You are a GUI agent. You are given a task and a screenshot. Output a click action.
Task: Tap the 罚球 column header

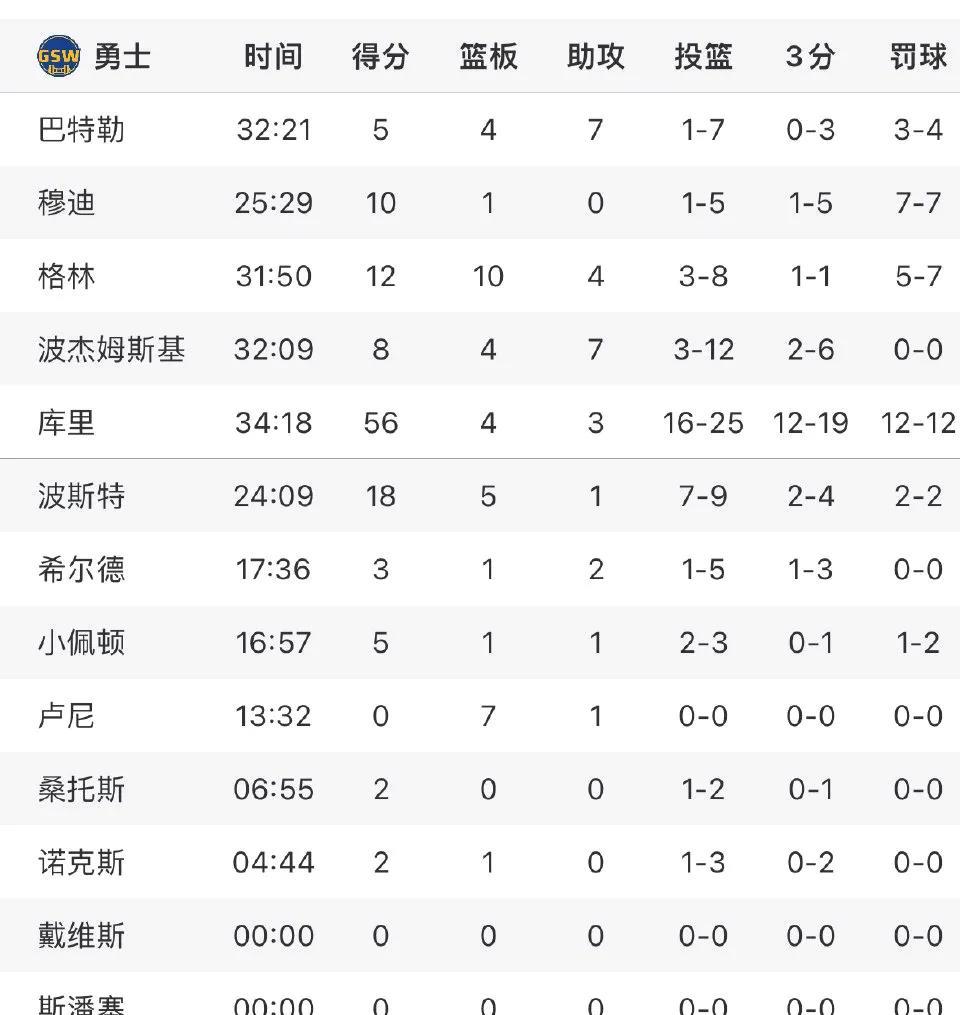(918, 56)
